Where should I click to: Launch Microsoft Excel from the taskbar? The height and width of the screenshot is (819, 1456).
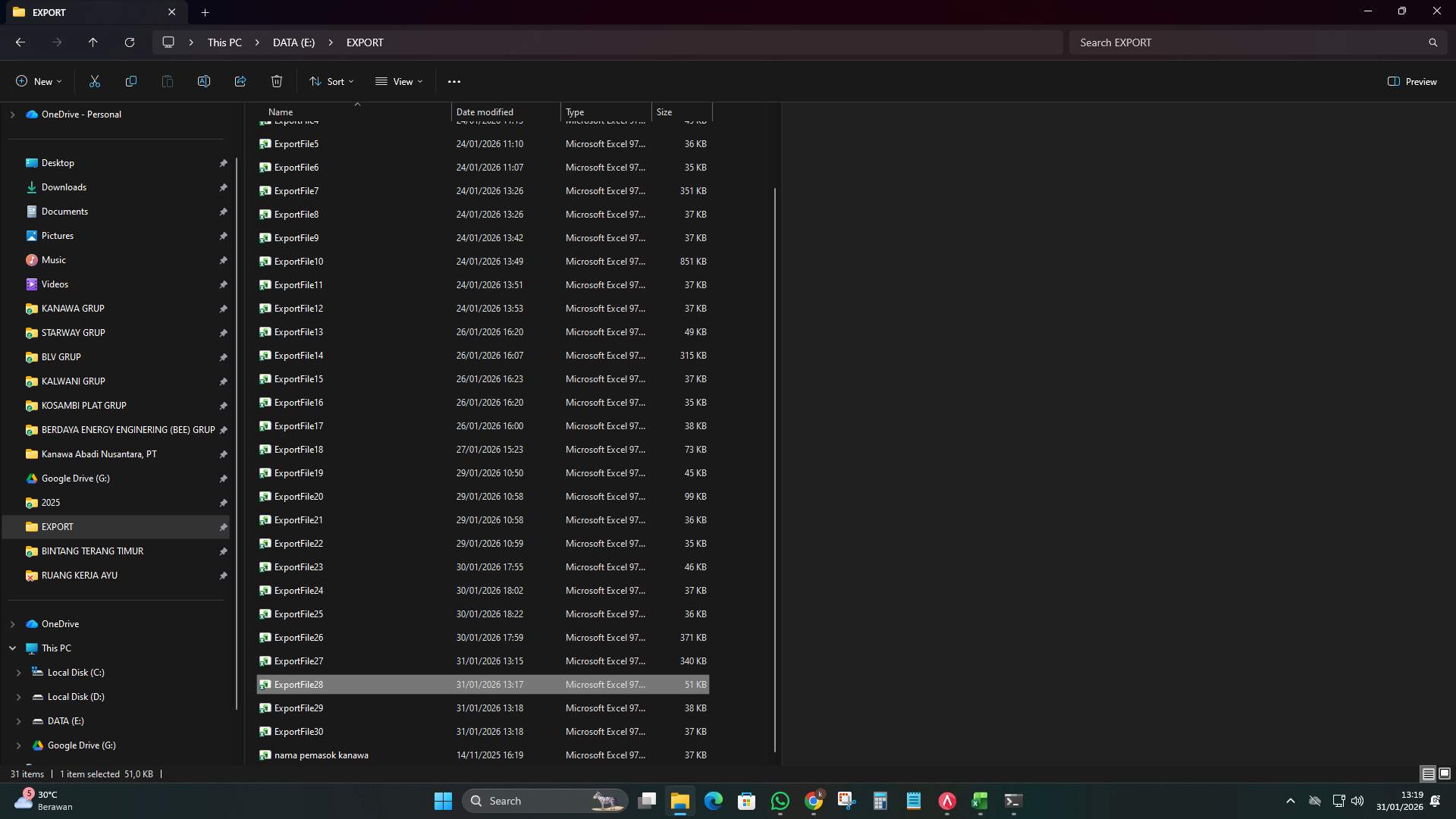979,800
